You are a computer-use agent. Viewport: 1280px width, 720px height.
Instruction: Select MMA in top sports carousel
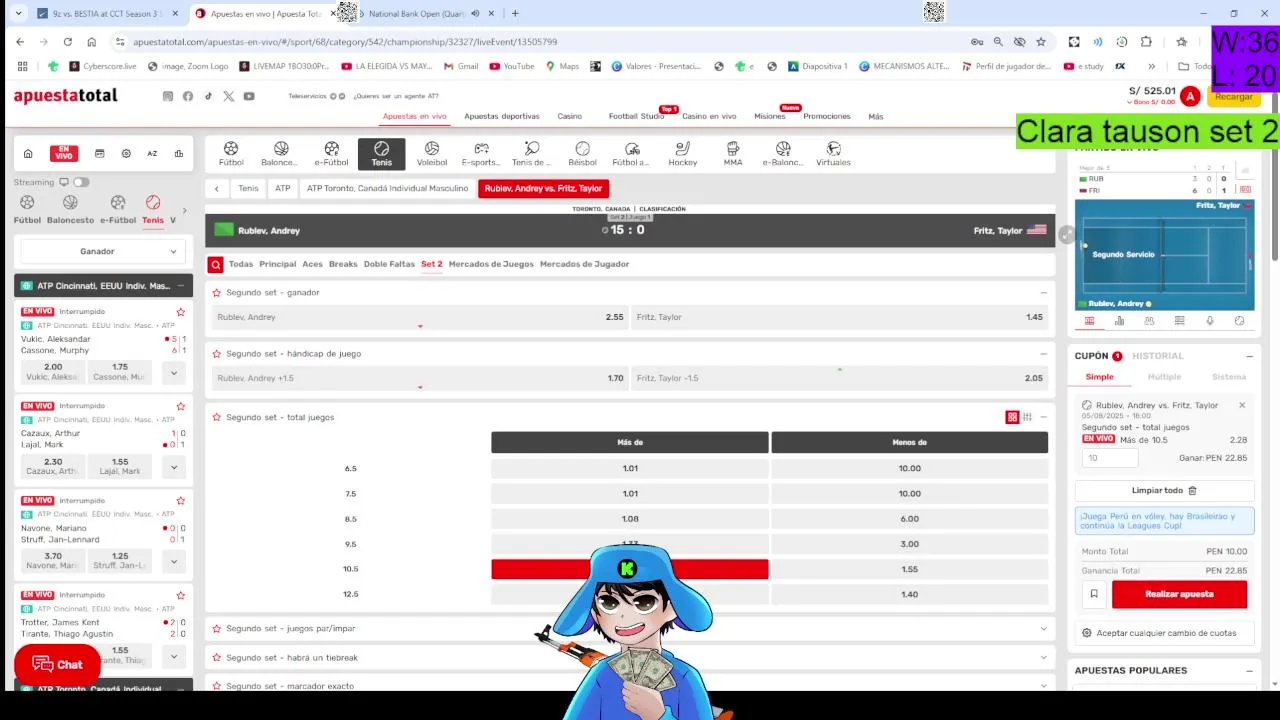point(733,154)
